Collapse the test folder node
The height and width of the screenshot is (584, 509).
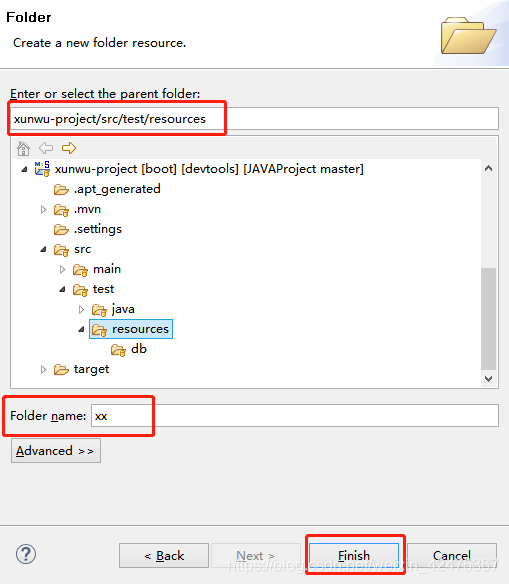pos(63,289)
